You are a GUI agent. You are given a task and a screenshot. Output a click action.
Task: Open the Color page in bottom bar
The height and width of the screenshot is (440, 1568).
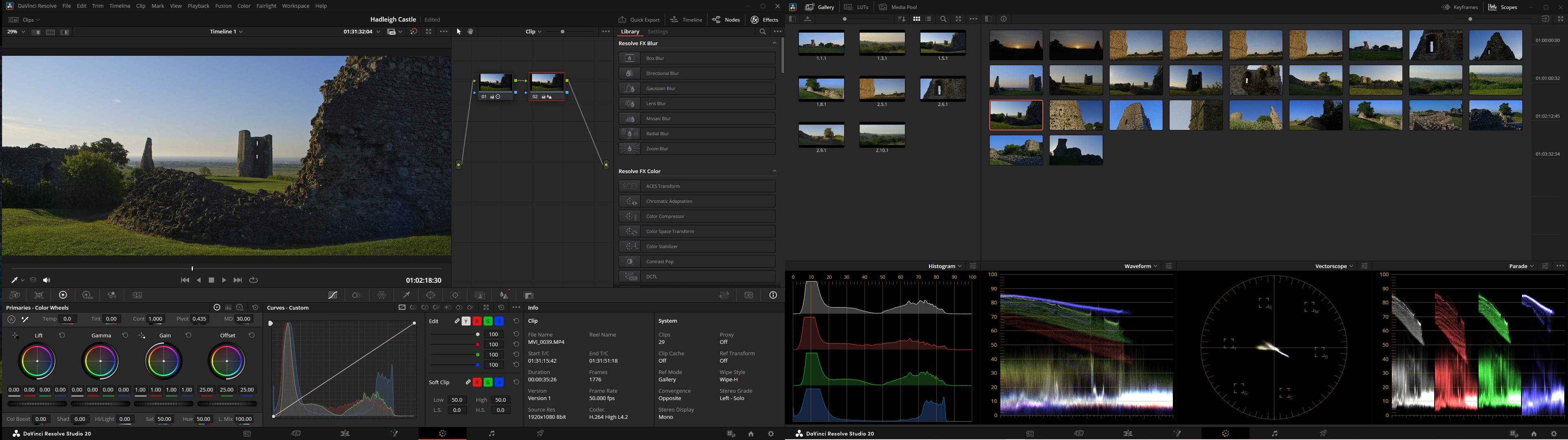click(x=442, y=433)
